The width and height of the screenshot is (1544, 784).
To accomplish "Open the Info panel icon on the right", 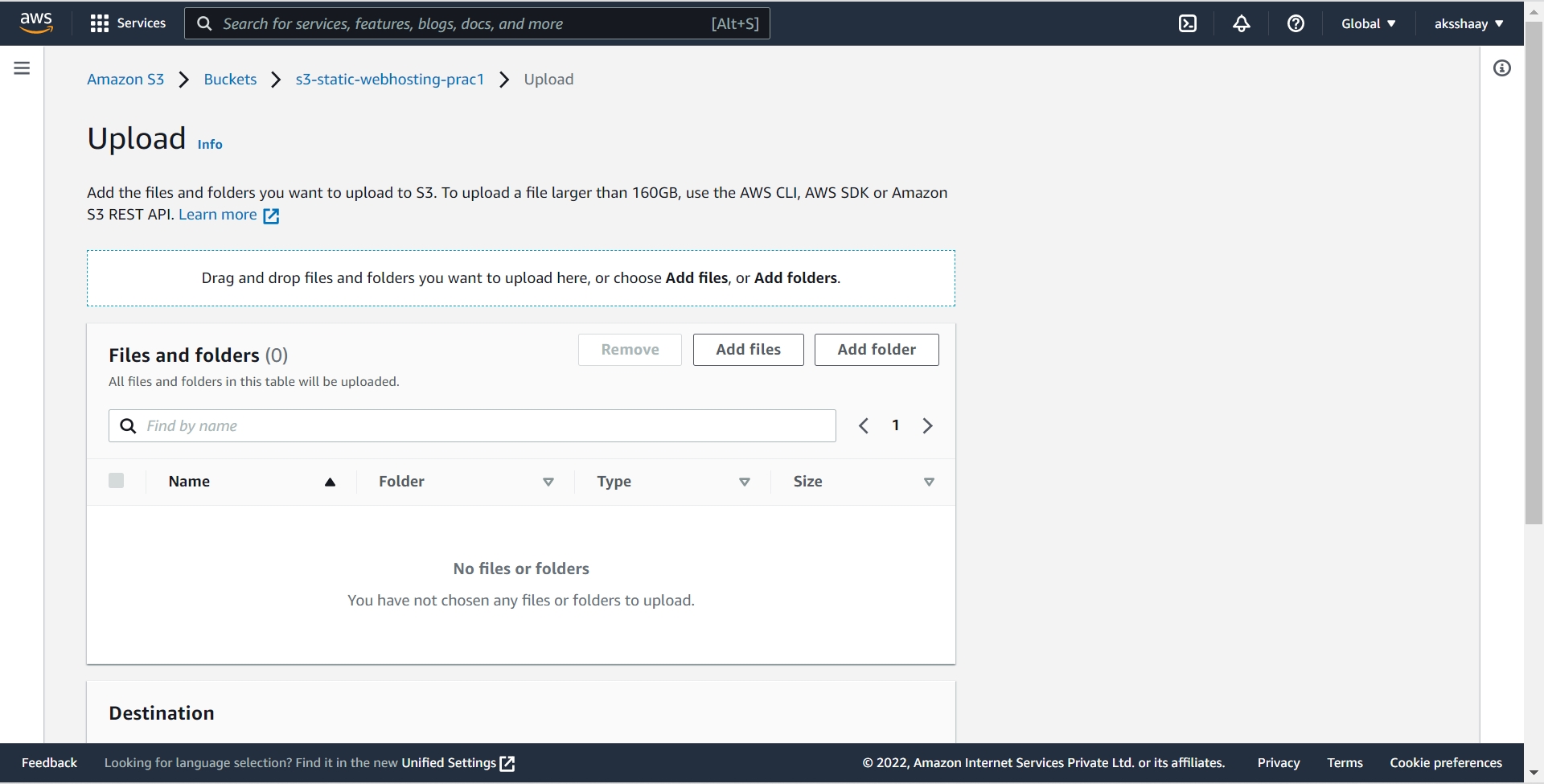I will (1502, 68).
